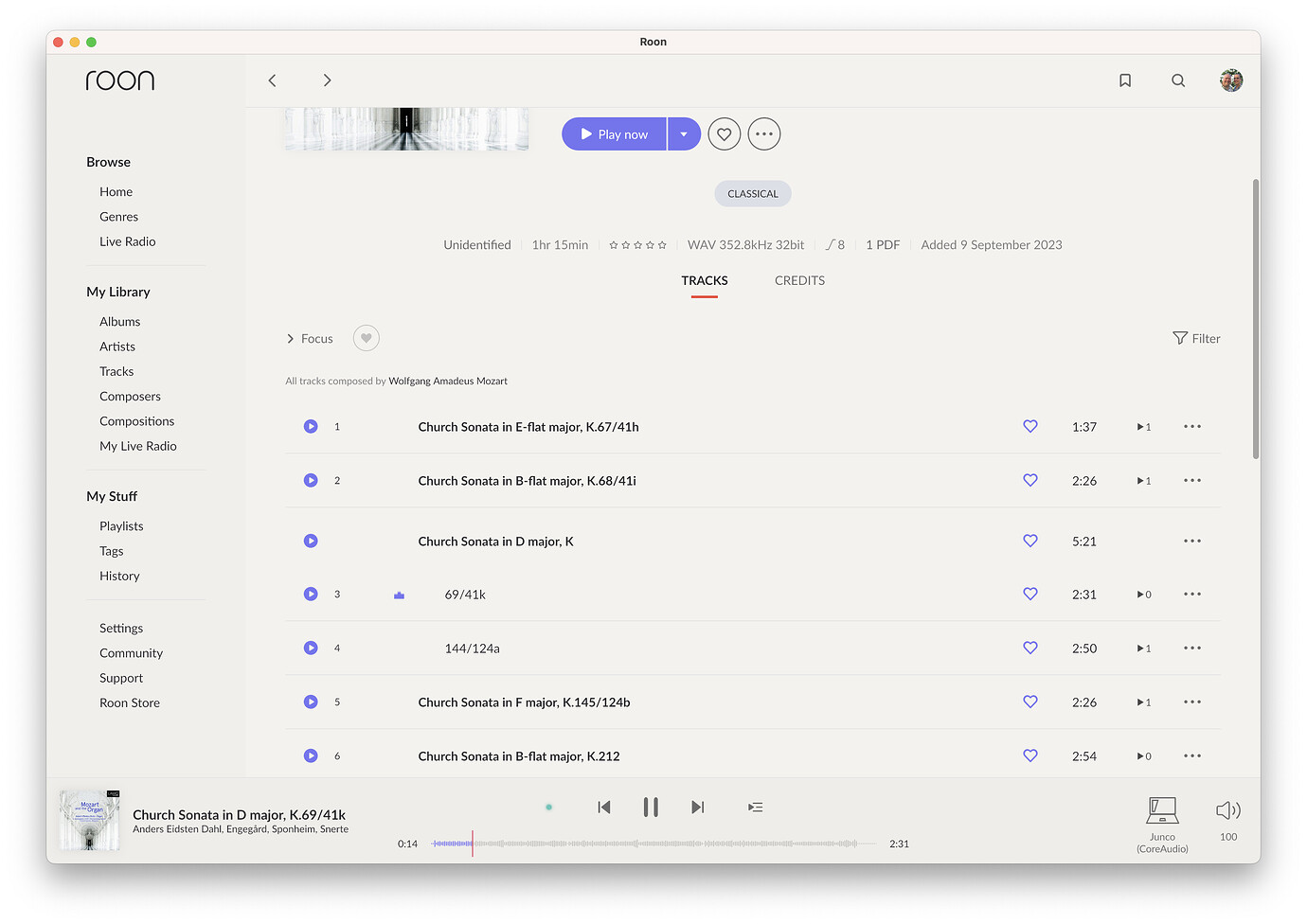The height and width of the screenshot is (924, 1307).
Task: Toggle the heart next to Focus
Action: (x=366, y=337)
